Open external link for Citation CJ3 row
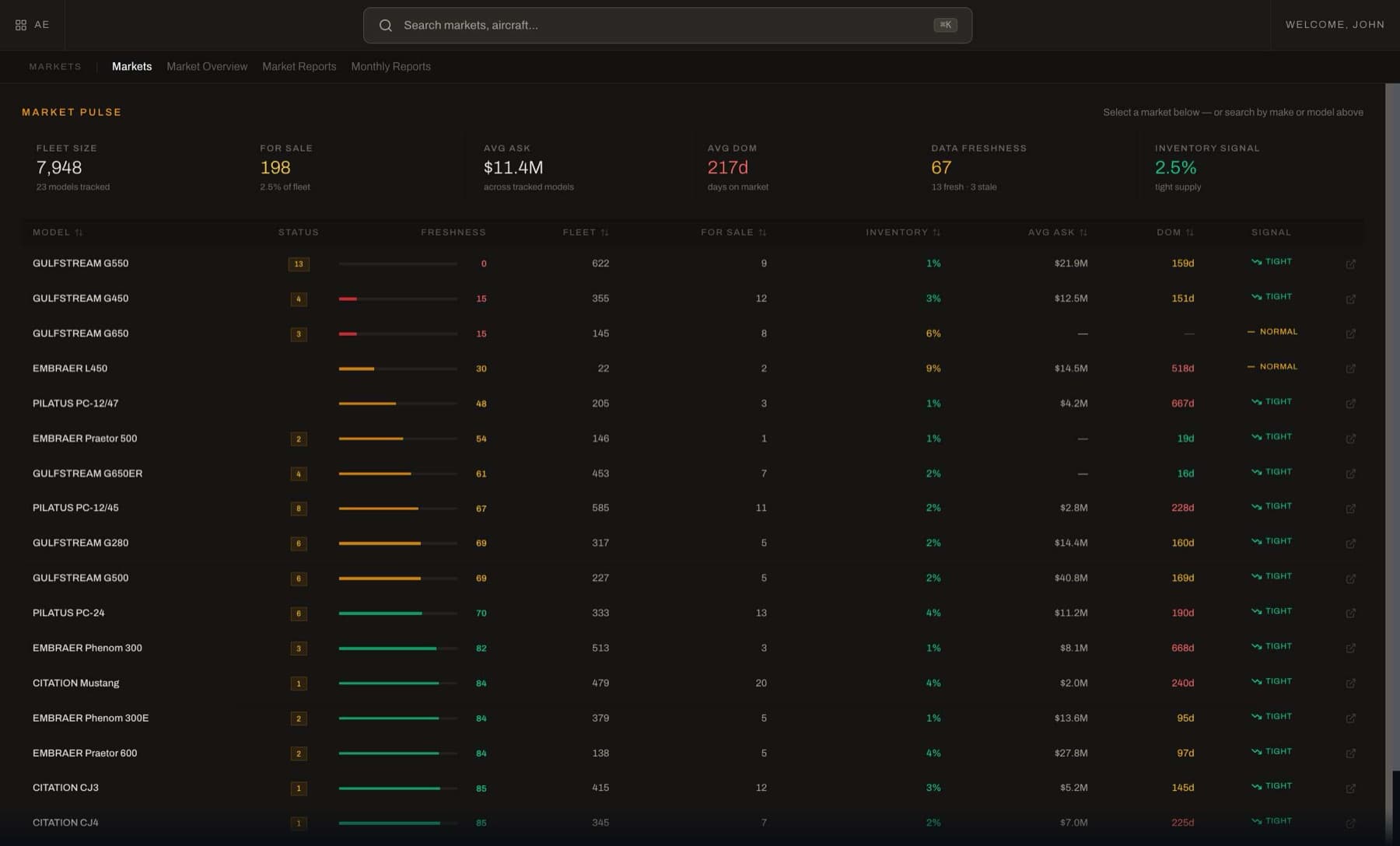The image size is (1400, 846). pos(1351,788)
